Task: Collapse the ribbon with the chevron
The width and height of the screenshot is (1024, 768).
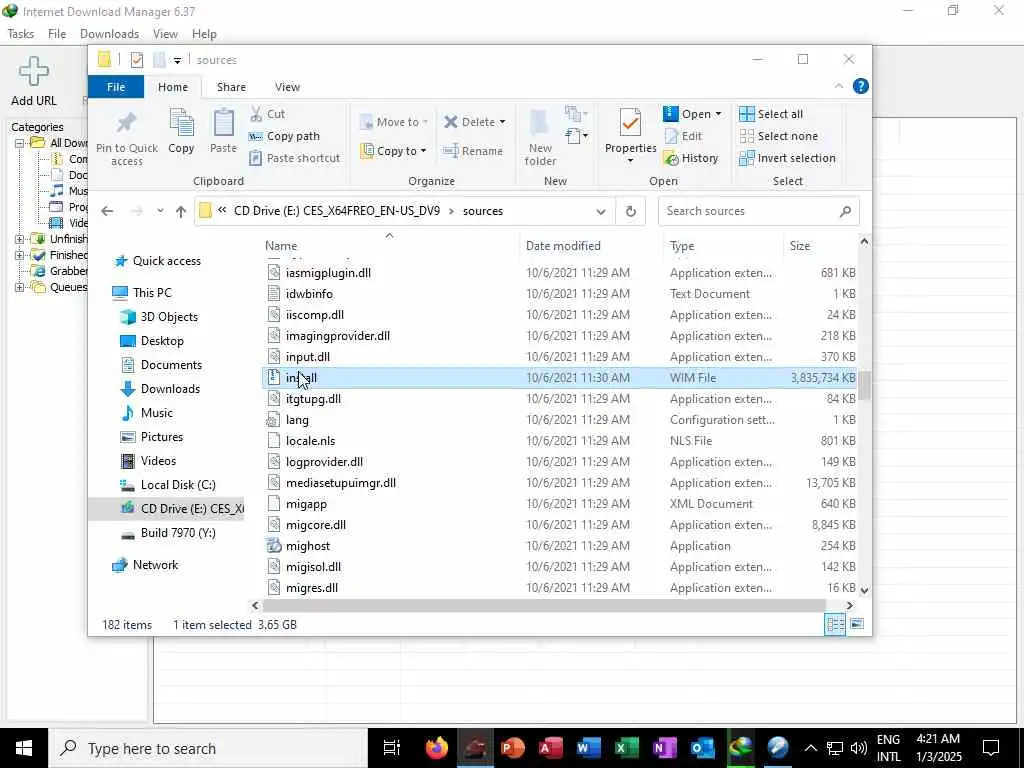Action: (x=839, y=86)
